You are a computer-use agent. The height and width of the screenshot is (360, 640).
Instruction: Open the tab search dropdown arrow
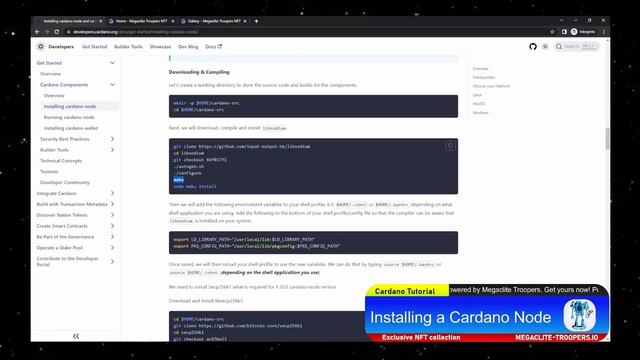pos(562,20)
